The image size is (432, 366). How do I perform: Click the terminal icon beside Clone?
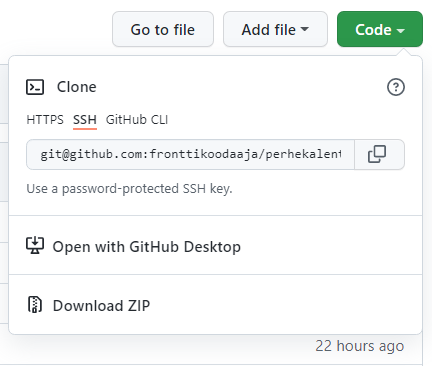[35, 87]
